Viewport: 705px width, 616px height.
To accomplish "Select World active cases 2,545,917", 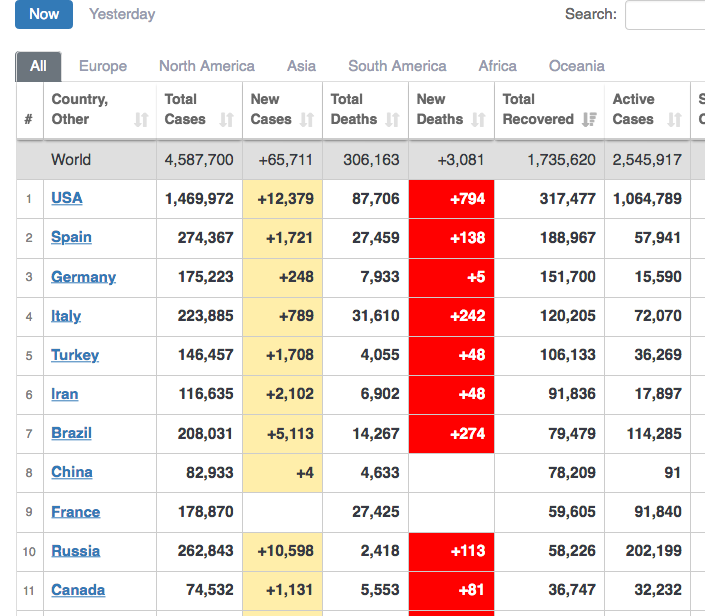I will tap(647, 160).
